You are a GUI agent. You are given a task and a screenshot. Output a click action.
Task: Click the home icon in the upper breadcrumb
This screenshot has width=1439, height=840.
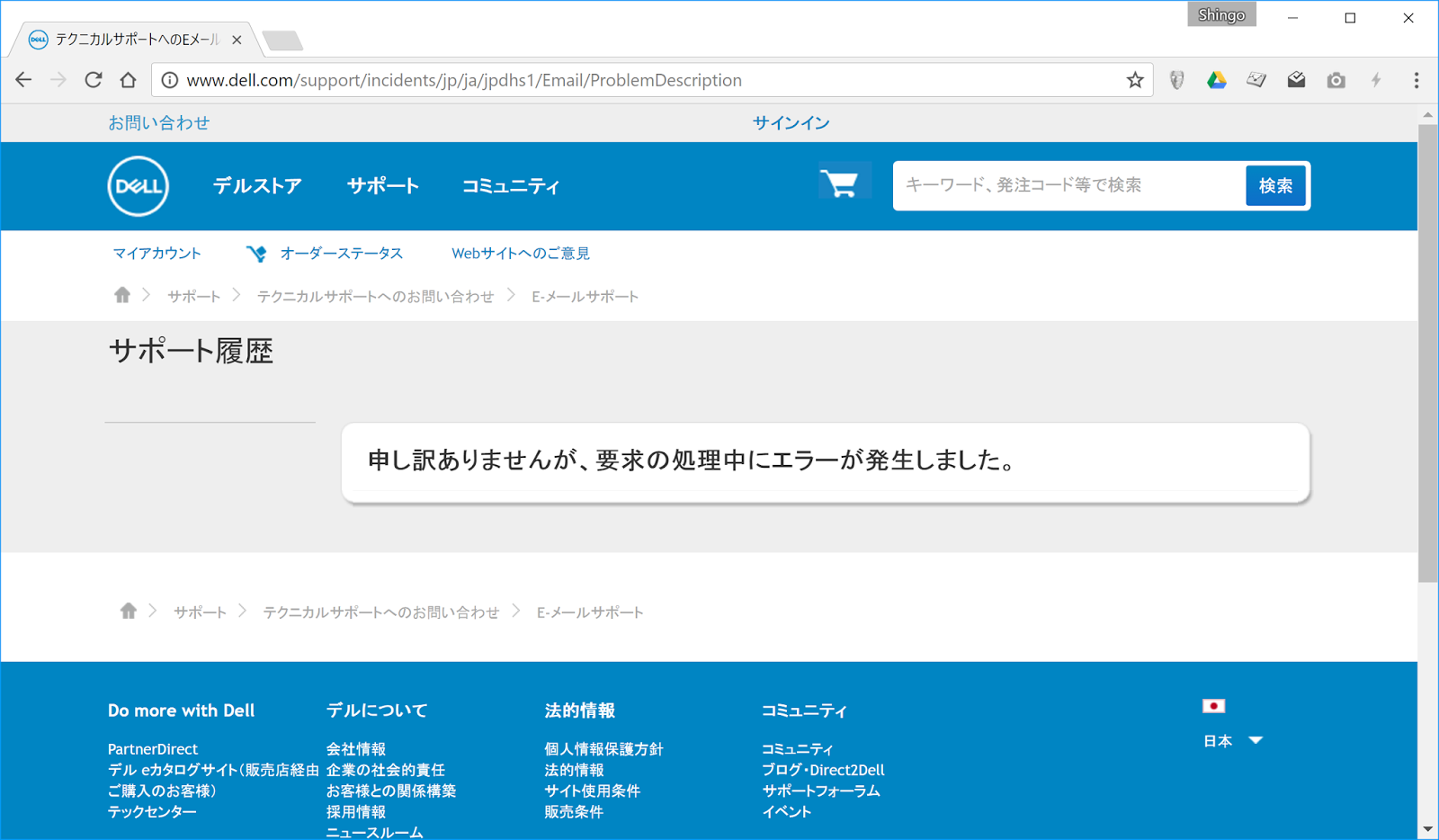[122, 295]
